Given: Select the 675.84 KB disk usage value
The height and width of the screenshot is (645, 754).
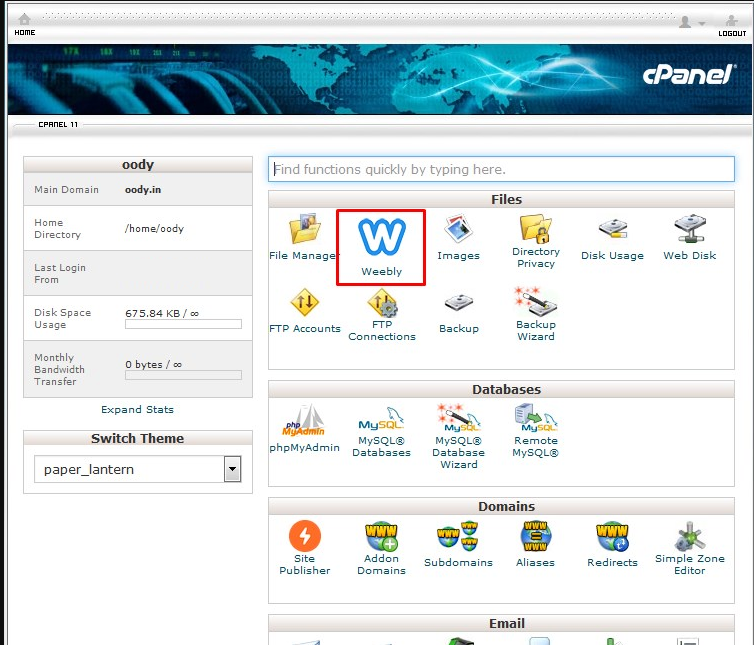Looking at the screenshot, I should pos(152,313).
